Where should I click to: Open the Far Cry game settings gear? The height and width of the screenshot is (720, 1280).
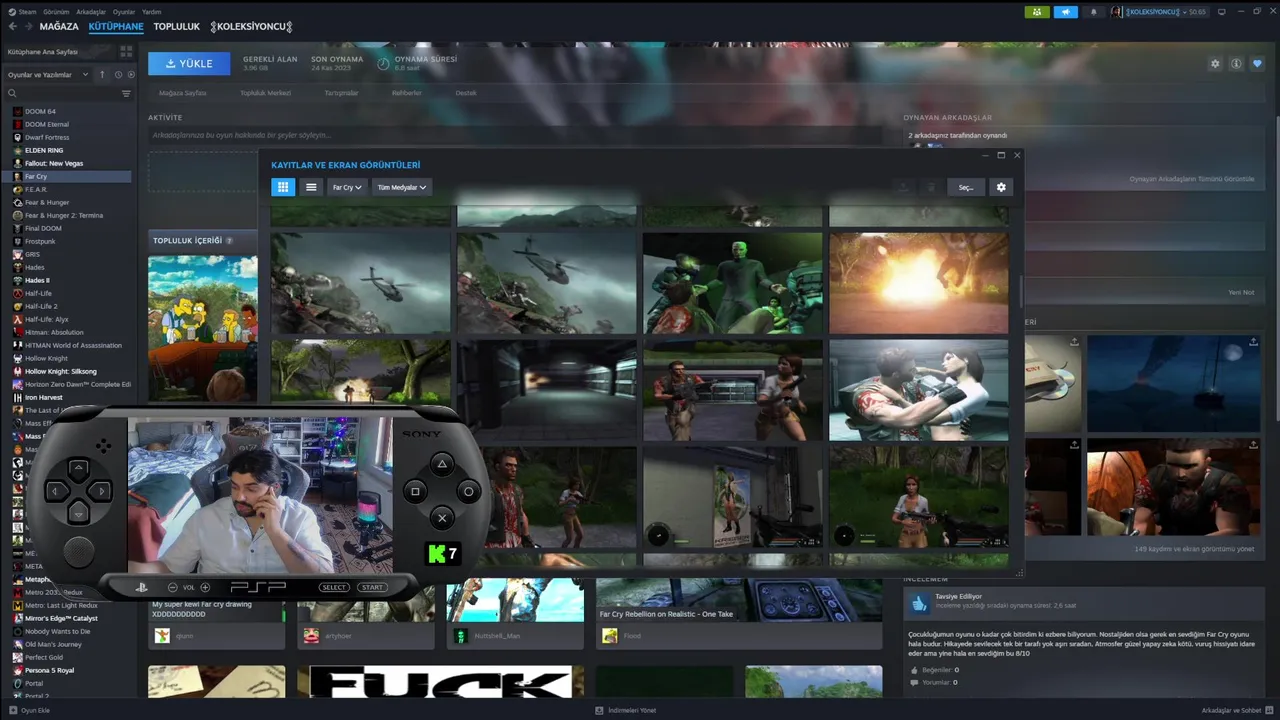coord(1215,64)
